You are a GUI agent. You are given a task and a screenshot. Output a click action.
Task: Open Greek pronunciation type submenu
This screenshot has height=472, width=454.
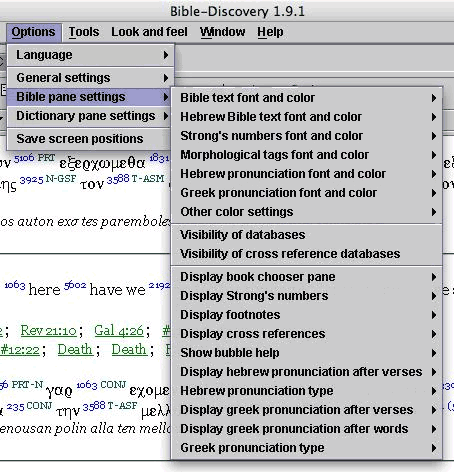pos(307,448)
